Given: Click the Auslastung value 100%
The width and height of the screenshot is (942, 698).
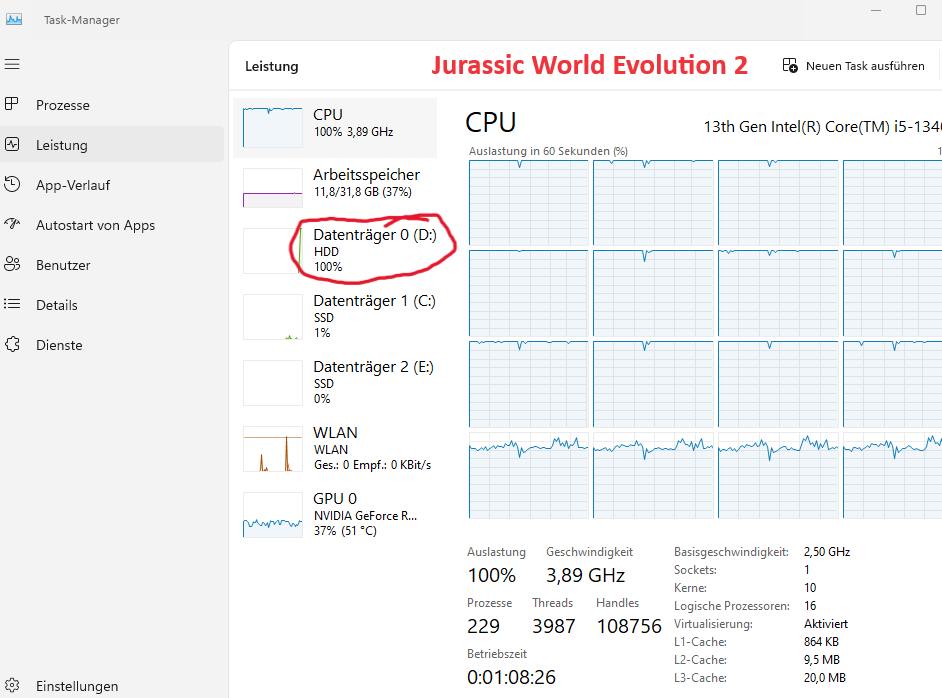Looking at the screenshot, I should pos(491,575).
